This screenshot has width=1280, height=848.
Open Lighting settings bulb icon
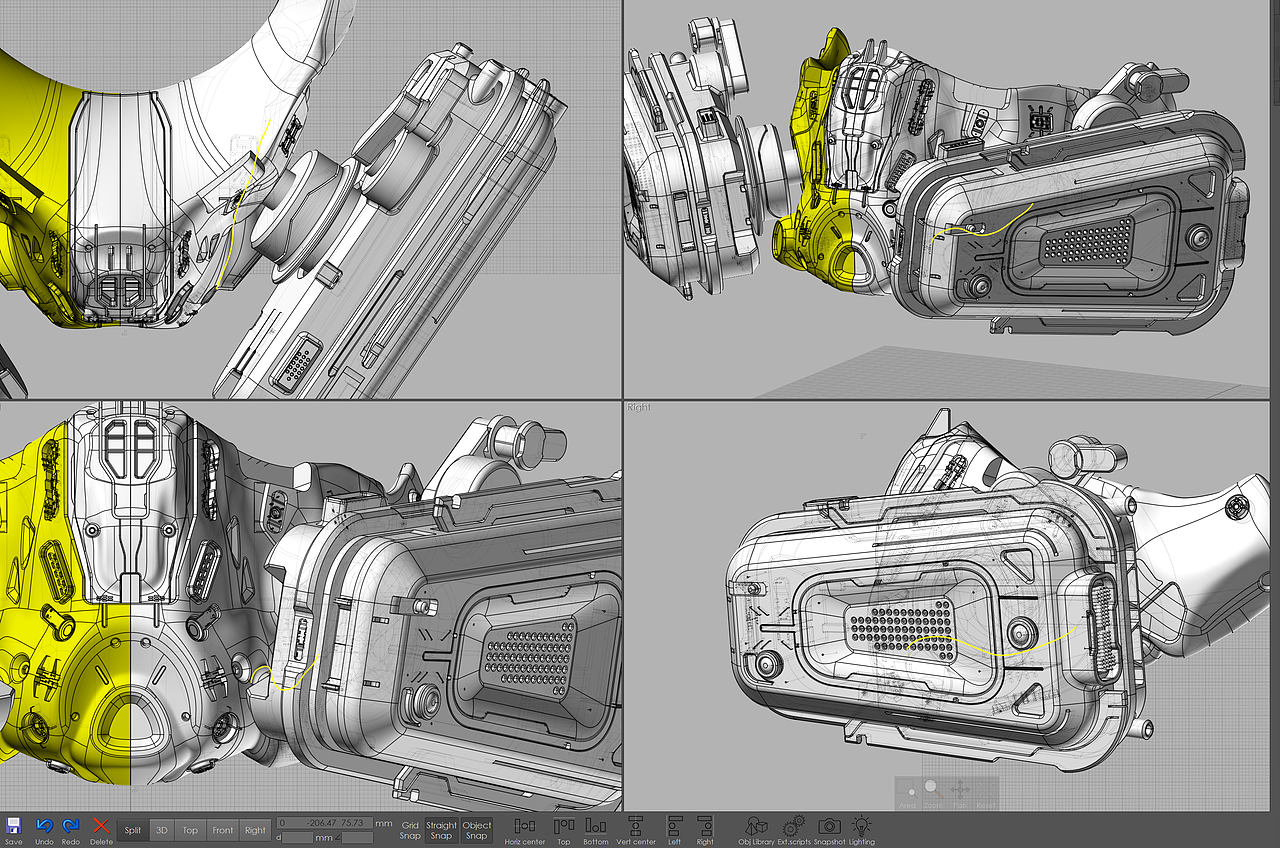coord(861,831)
